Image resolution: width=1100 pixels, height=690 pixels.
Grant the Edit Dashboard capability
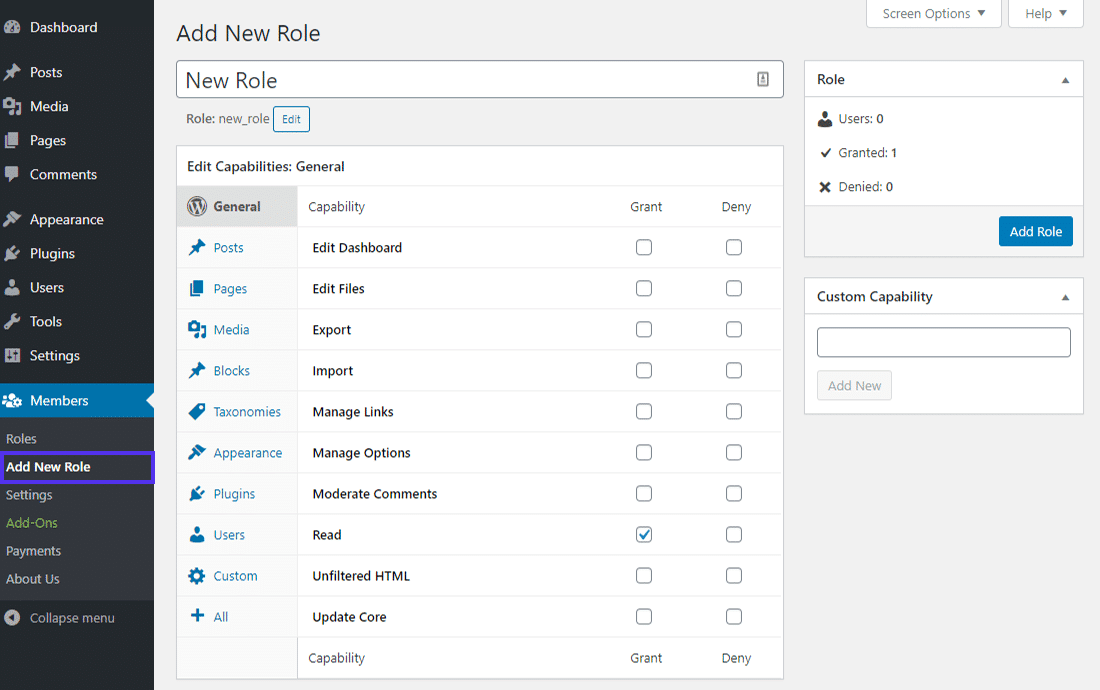(x=643, y=247)
